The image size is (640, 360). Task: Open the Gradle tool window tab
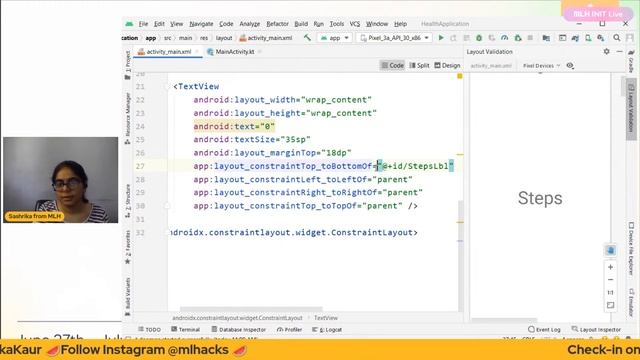point(631,61)
